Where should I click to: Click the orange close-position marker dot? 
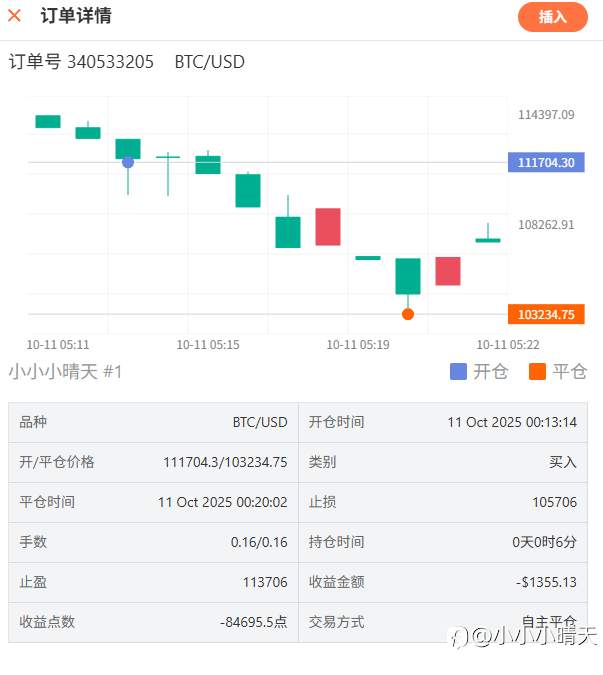point(408,314)
